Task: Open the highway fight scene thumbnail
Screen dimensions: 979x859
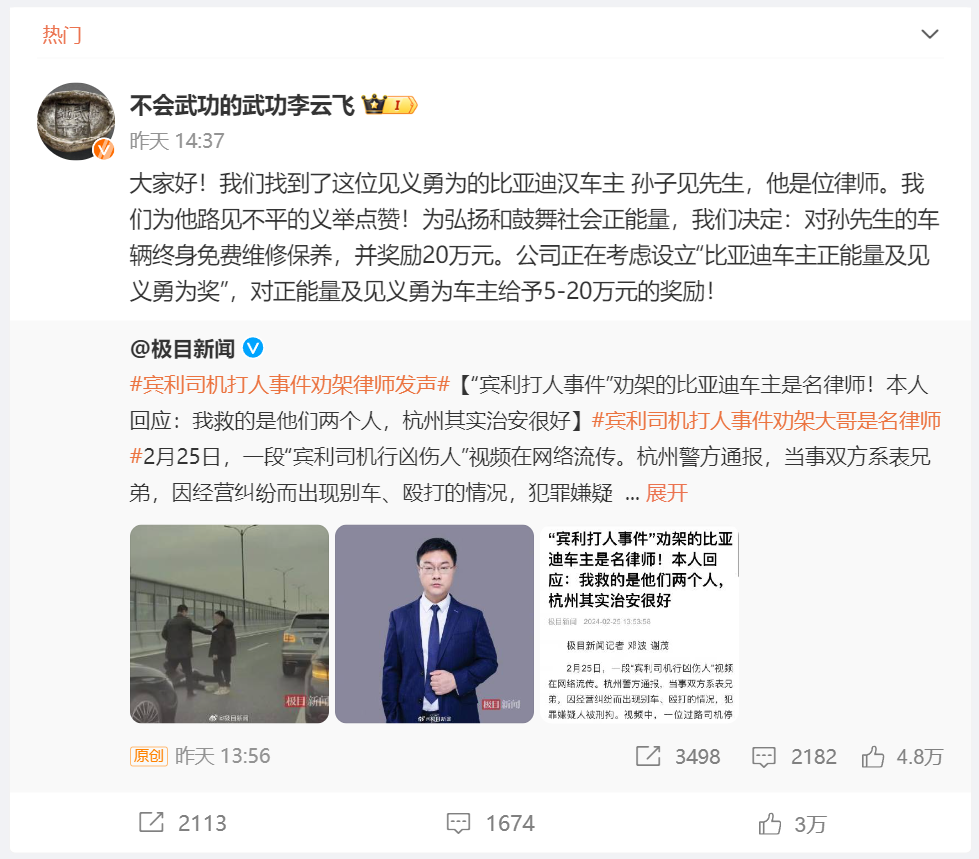Action: (x=229, y=624)
